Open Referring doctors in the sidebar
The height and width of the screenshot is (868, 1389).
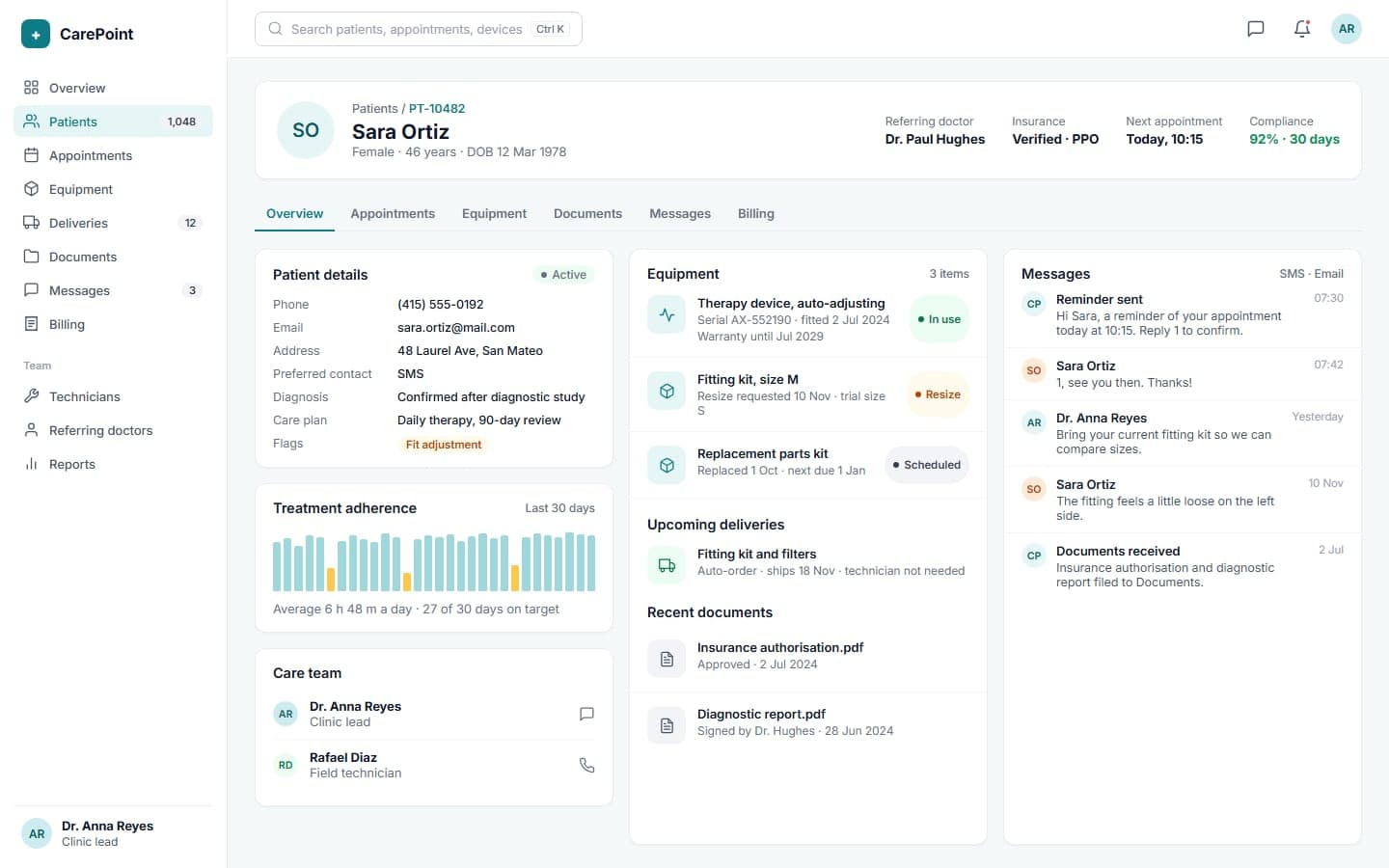[114, 430]
